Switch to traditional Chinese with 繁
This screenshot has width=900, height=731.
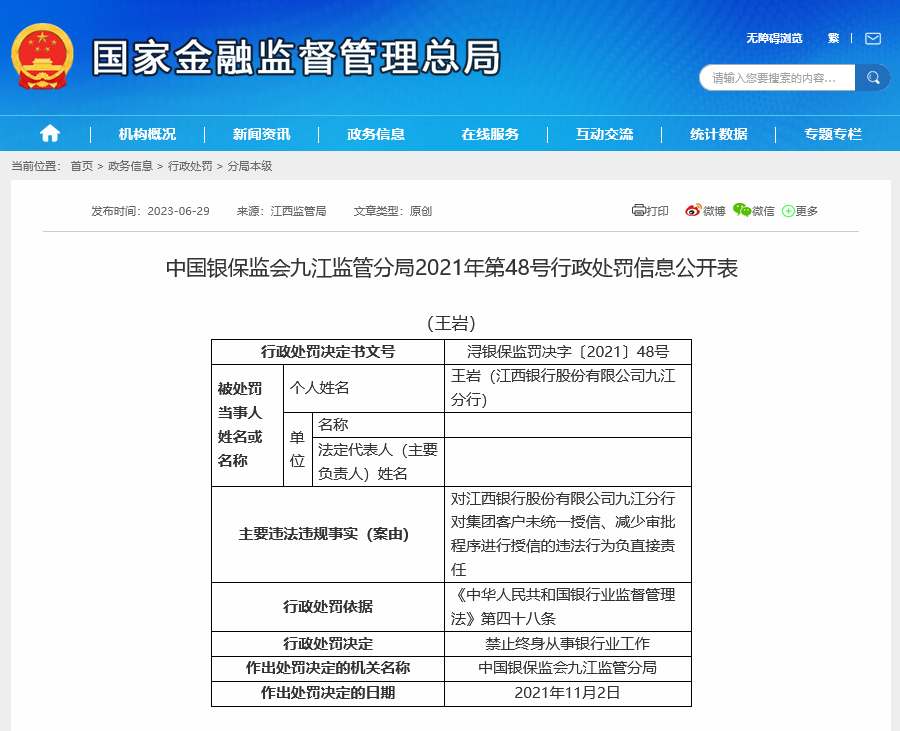[x=833, y=39]
